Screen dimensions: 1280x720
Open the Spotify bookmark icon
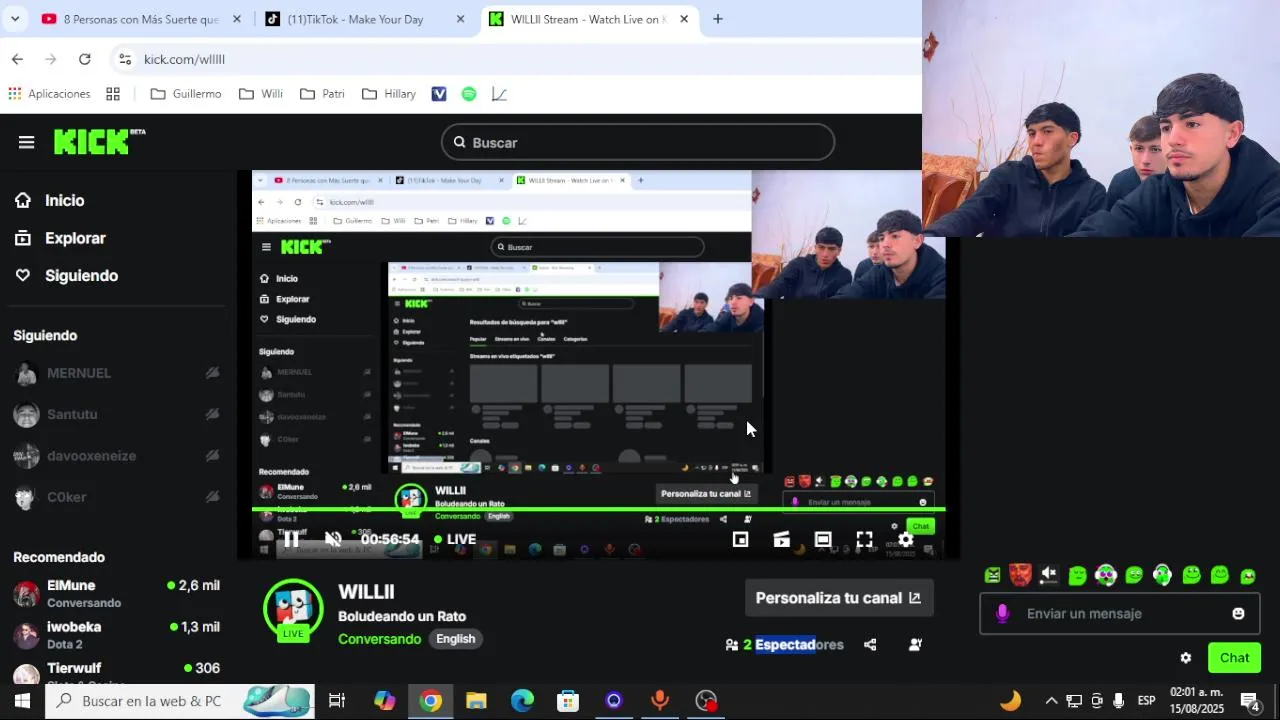coord(469,94)
